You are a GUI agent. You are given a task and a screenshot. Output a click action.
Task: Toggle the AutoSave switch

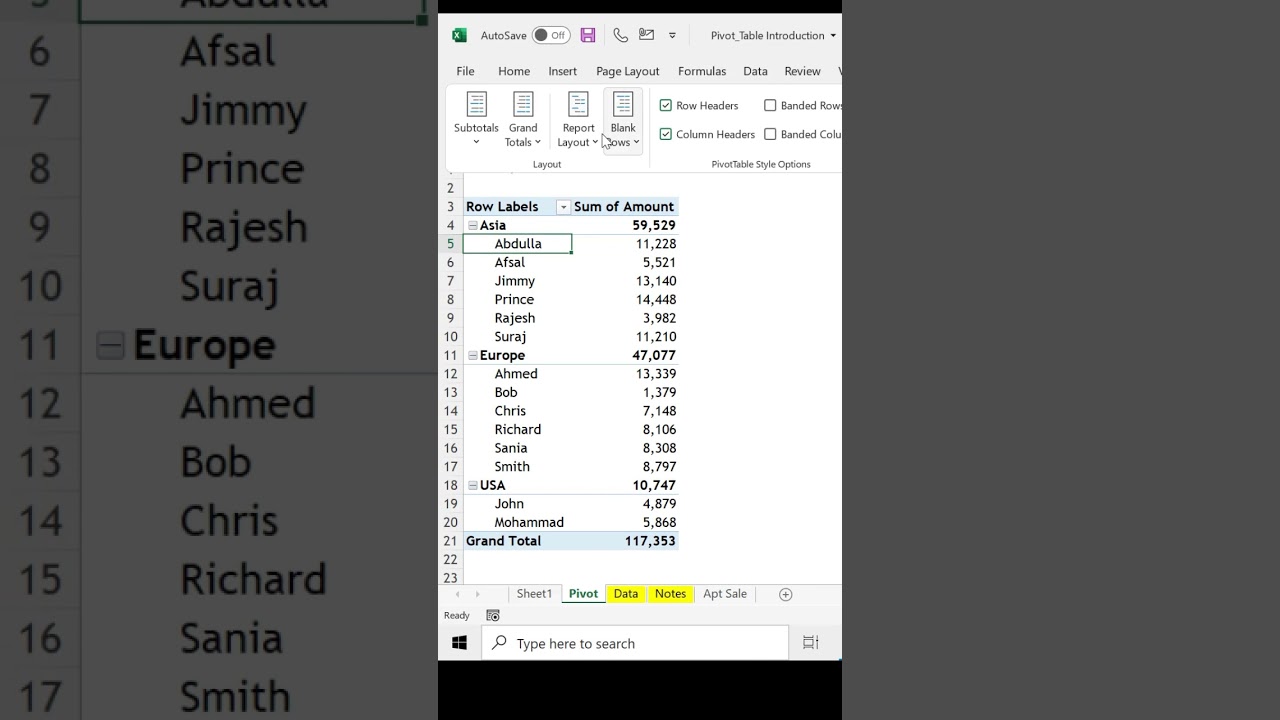551,35
